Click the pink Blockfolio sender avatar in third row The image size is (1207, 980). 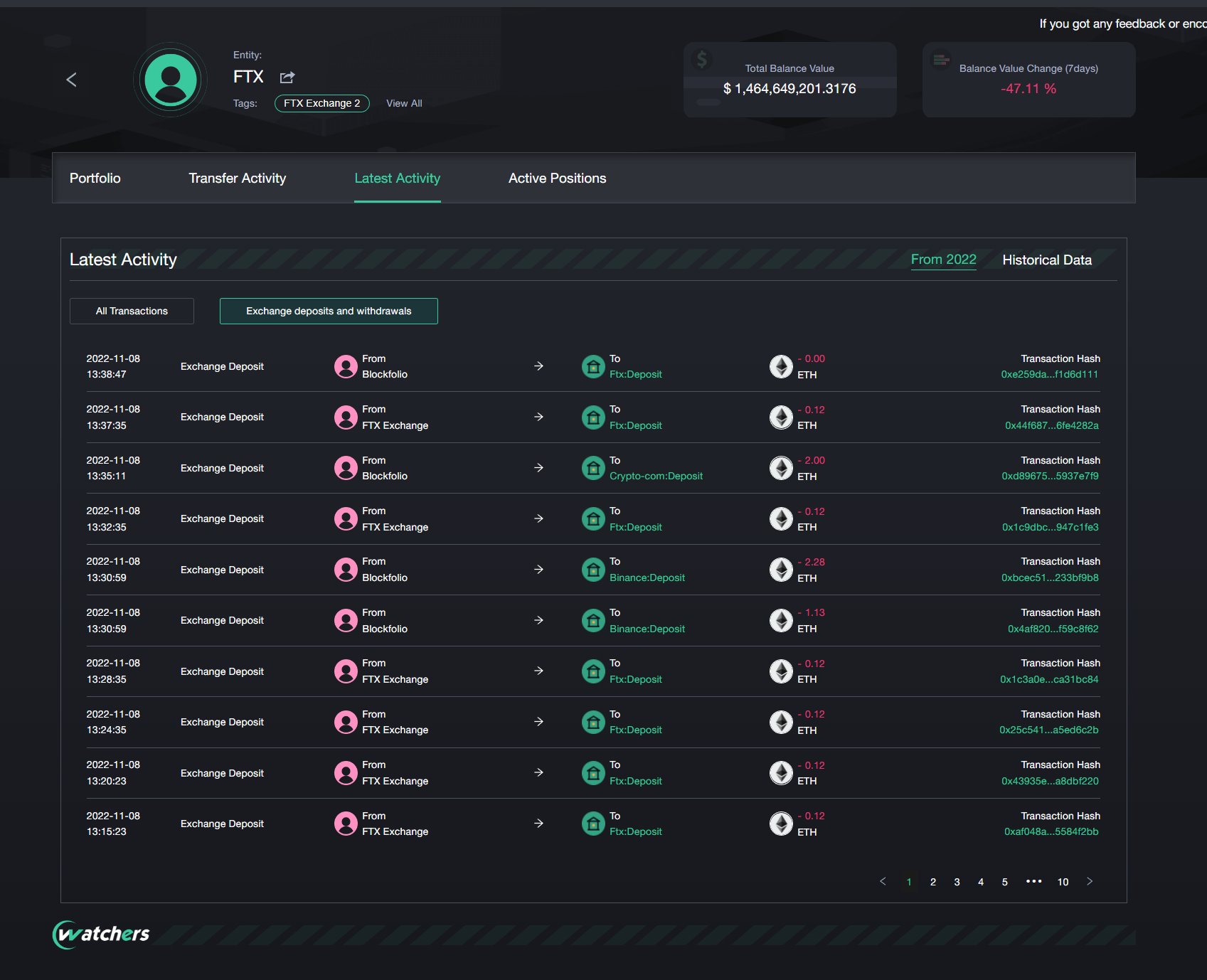click(346, 468)
